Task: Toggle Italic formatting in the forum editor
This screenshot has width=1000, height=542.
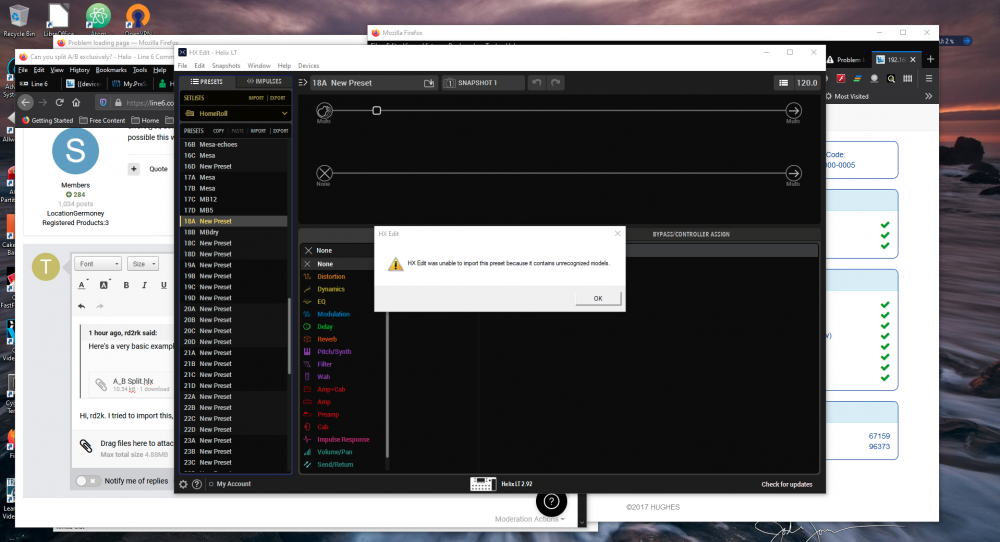Action: 145,285
